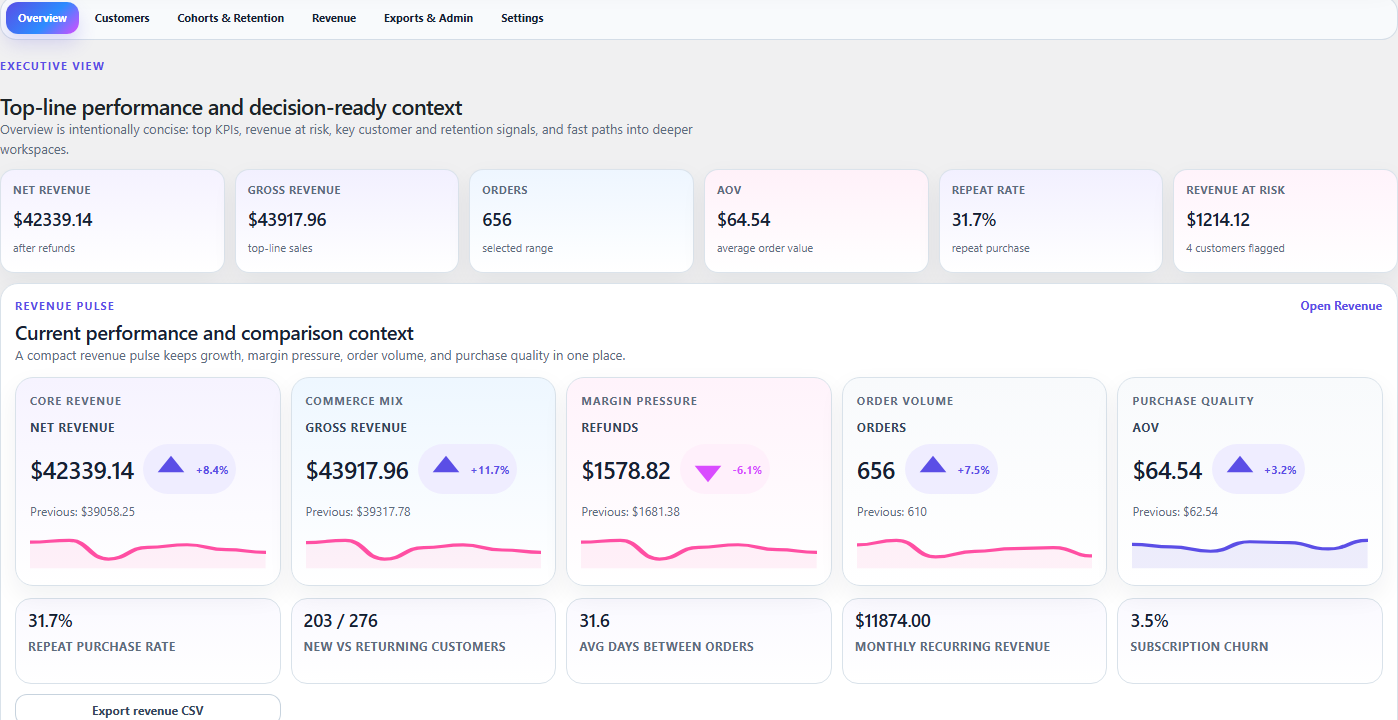The image size is (1398, 720).
Task: Switch to the Customers tab
Action: pyautogui.click(x=122, y=18)
